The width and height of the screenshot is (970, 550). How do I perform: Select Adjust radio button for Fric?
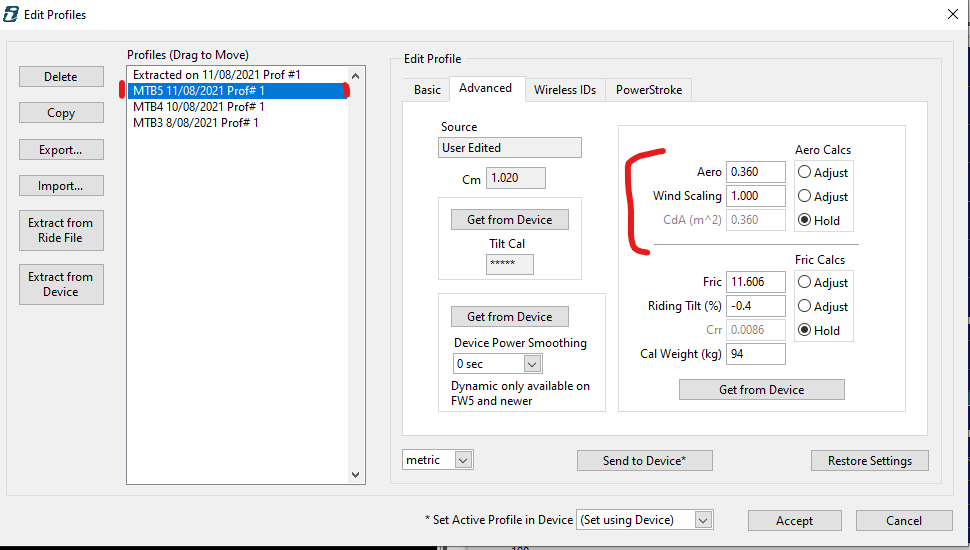pyautogui.click(x=804, y=282)
